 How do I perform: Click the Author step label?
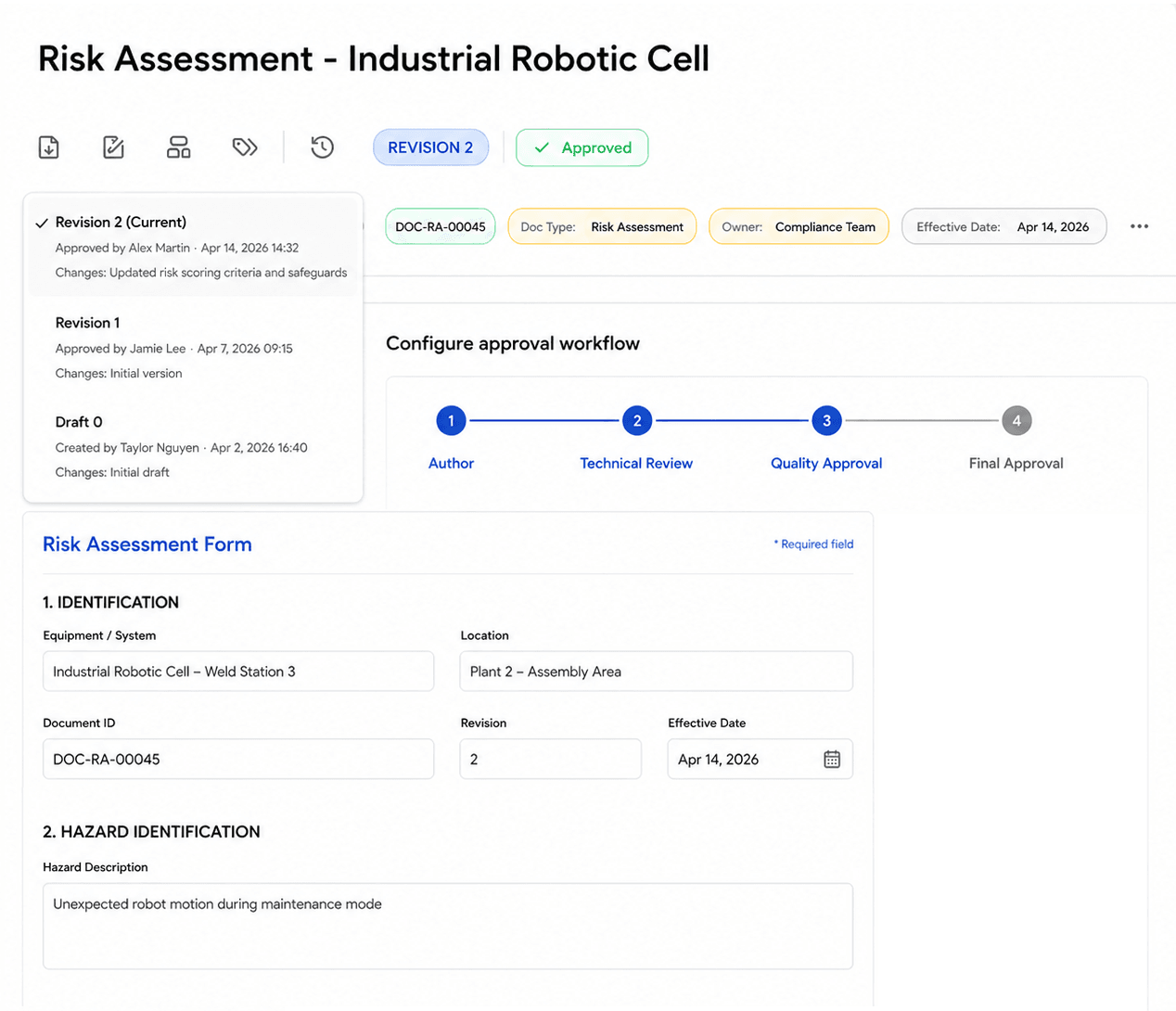tap(452, 463)
